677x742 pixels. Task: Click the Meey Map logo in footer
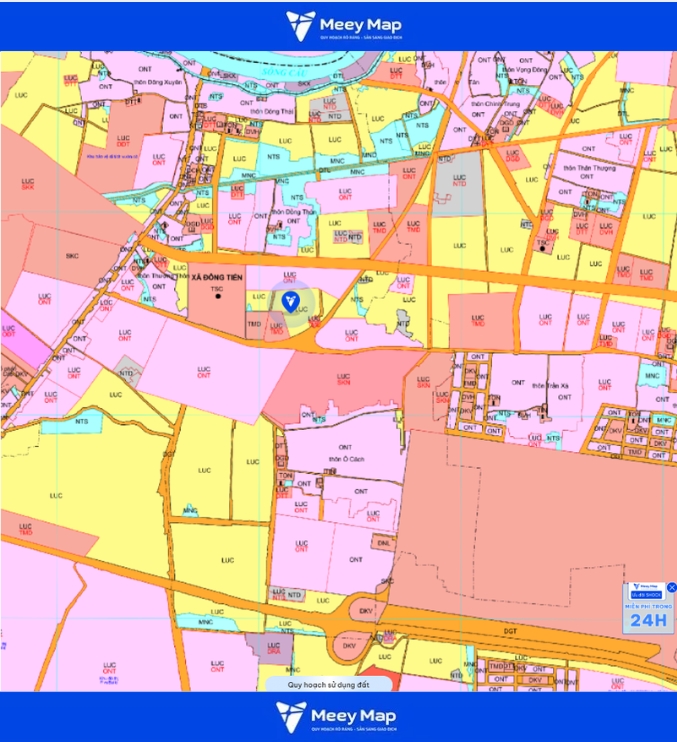(336, 716)
